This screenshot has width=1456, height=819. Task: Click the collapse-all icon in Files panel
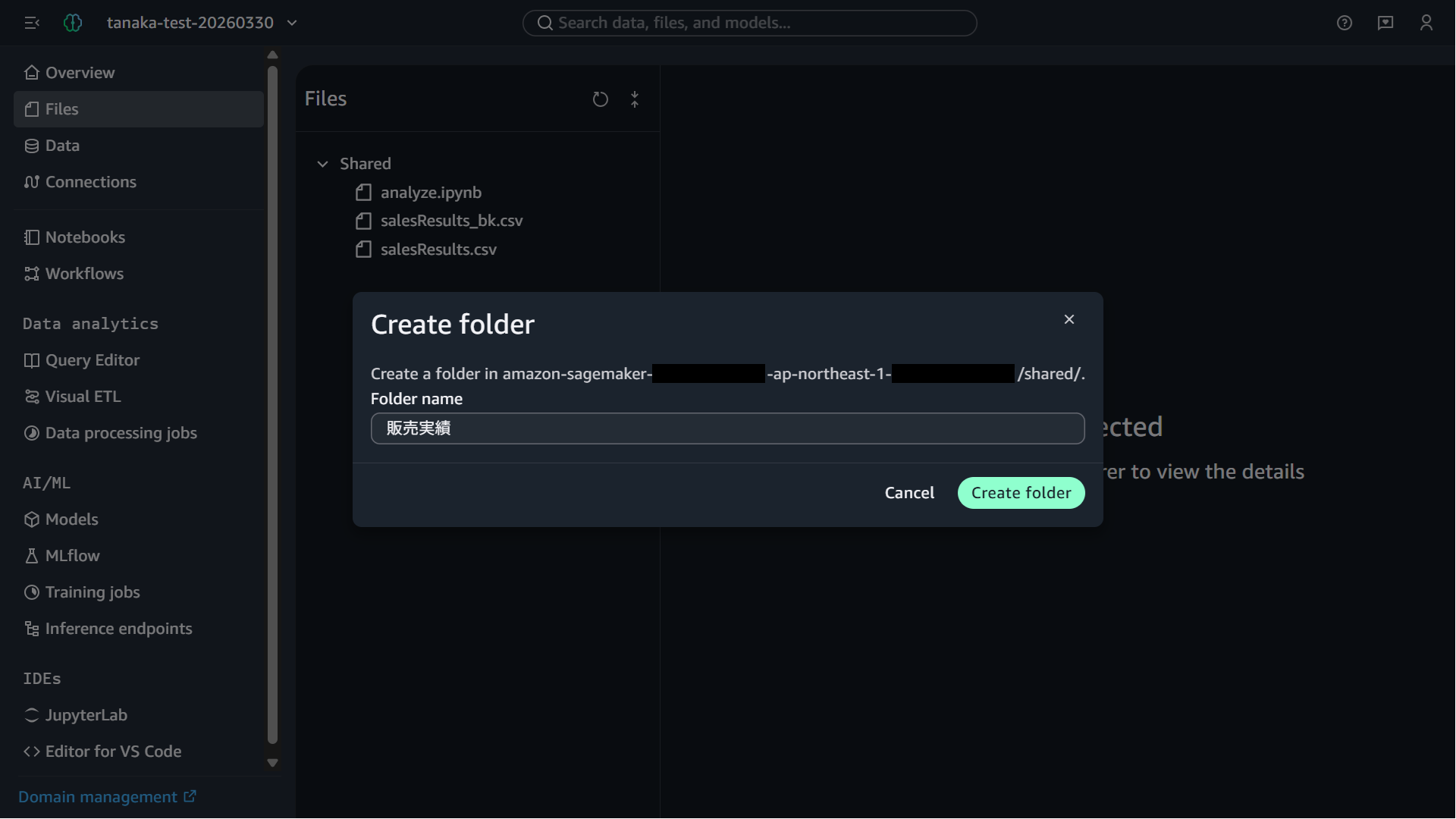(635, 99)
